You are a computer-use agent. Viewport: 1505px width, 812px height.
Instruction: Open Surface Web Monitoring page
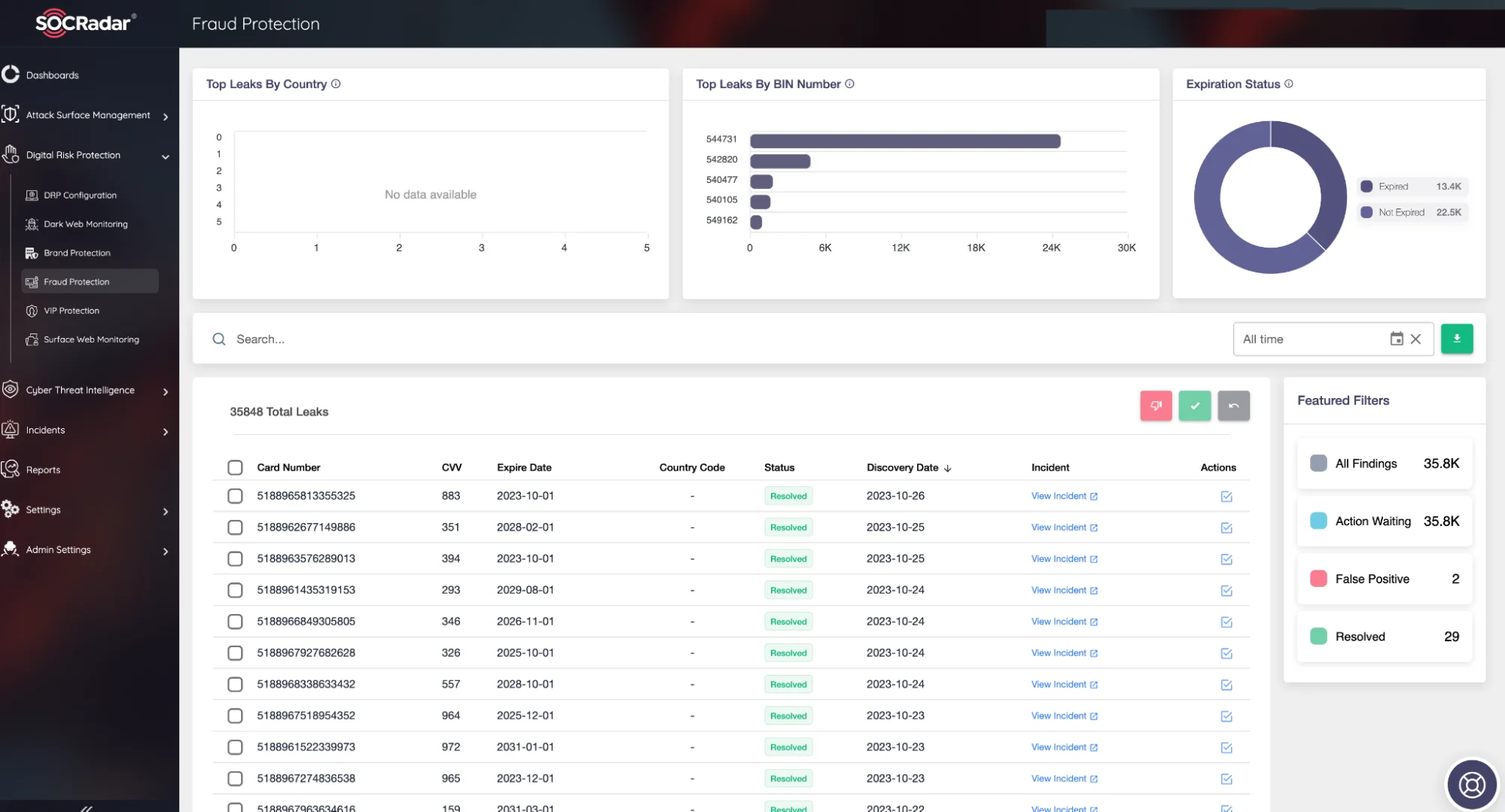point(91,339)
